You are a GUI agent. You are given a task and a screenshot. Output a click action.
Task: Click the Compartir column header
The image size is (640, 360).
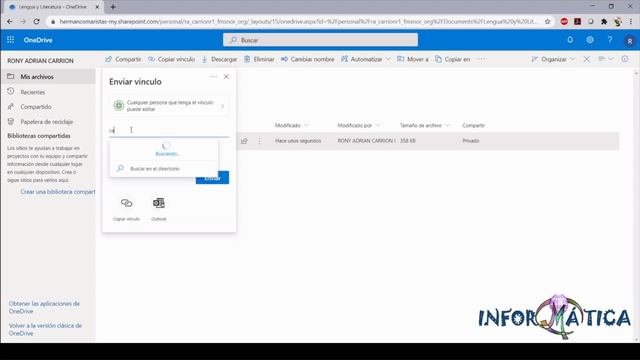pos(473,125)
